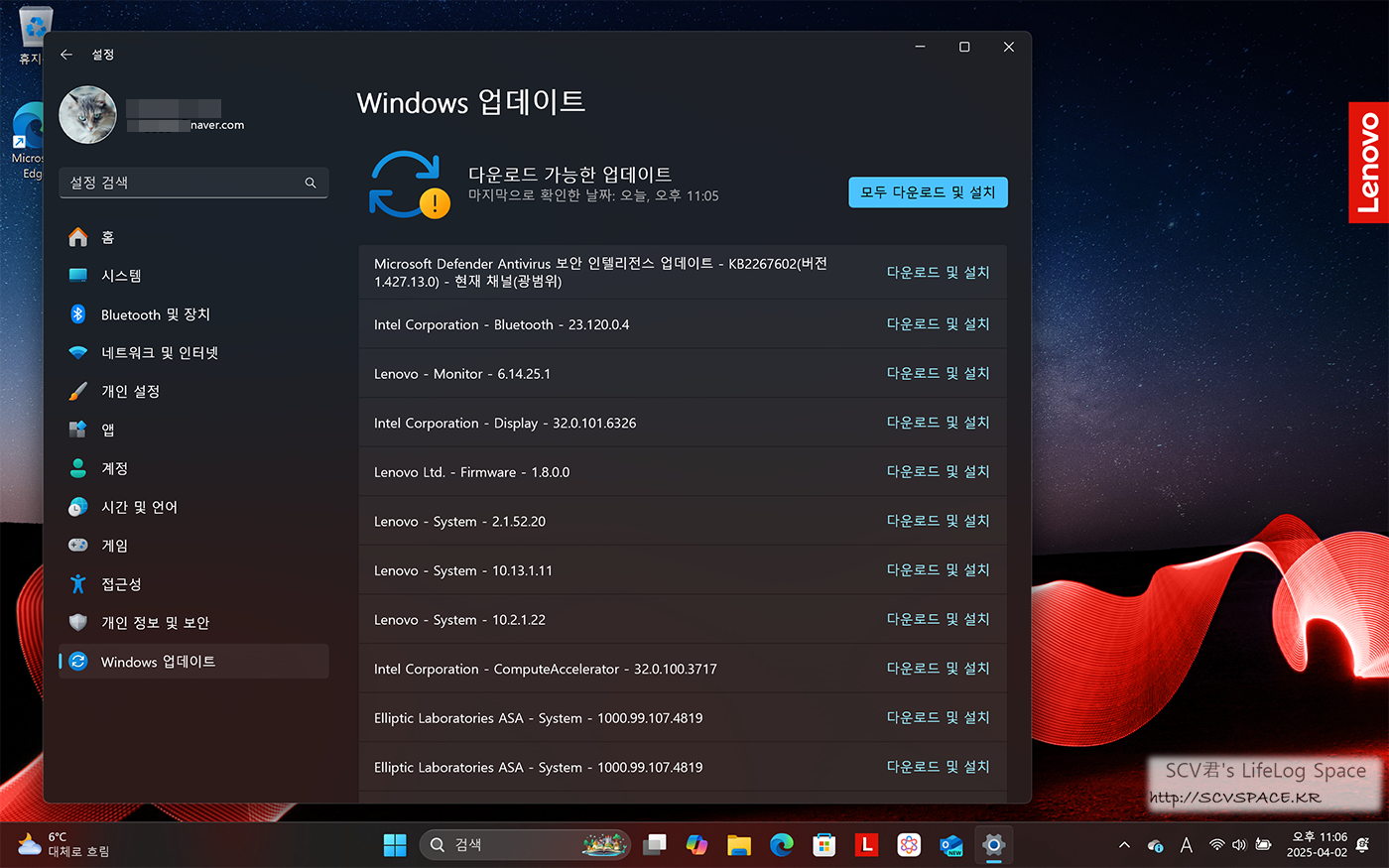Show hidden tray icons chevron
Screen dimensions: 1389x868
1124,845
